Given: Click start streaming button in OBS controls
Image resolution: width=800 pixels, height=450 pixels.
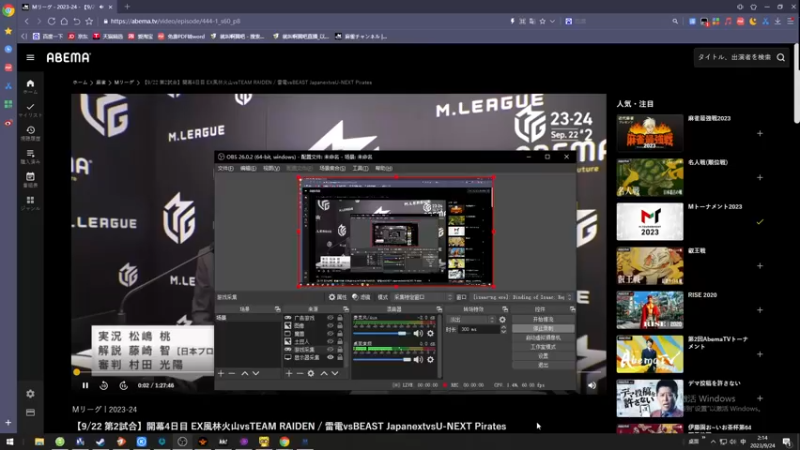Looking at the screenshot, I should pyautogui.click(x=543, y=319).
